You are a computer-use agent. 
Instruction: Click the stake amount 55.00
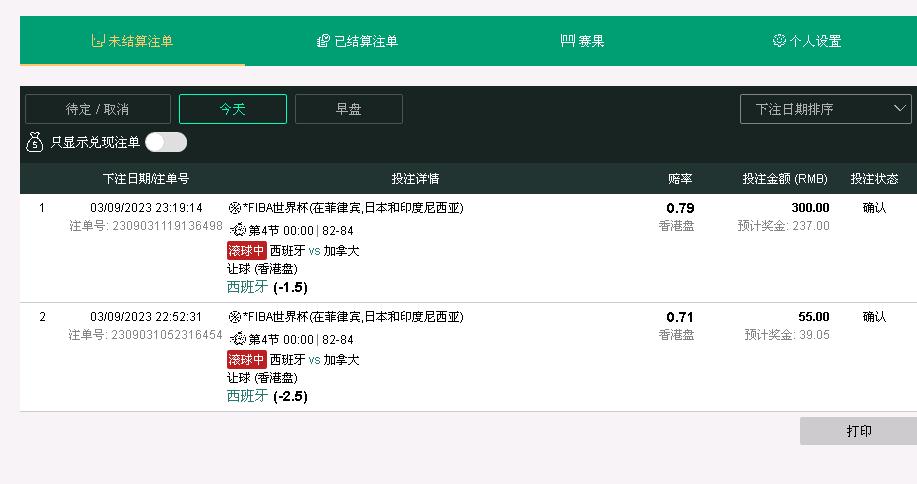click(x=814, y=316)
